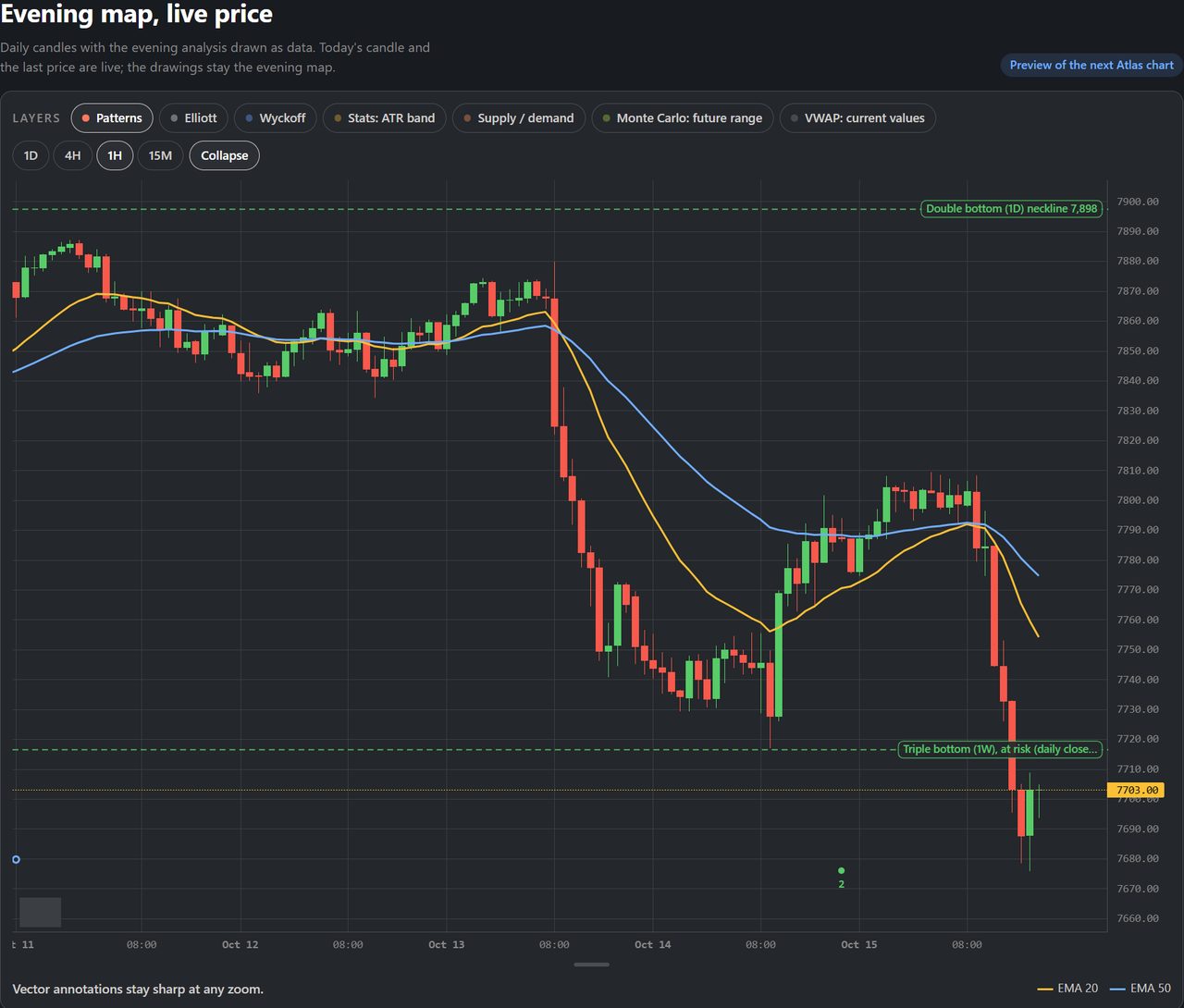This screenshot has height=1008, width=1184.
Task: Select the 1H timeframe
Action: click(115, 155)
